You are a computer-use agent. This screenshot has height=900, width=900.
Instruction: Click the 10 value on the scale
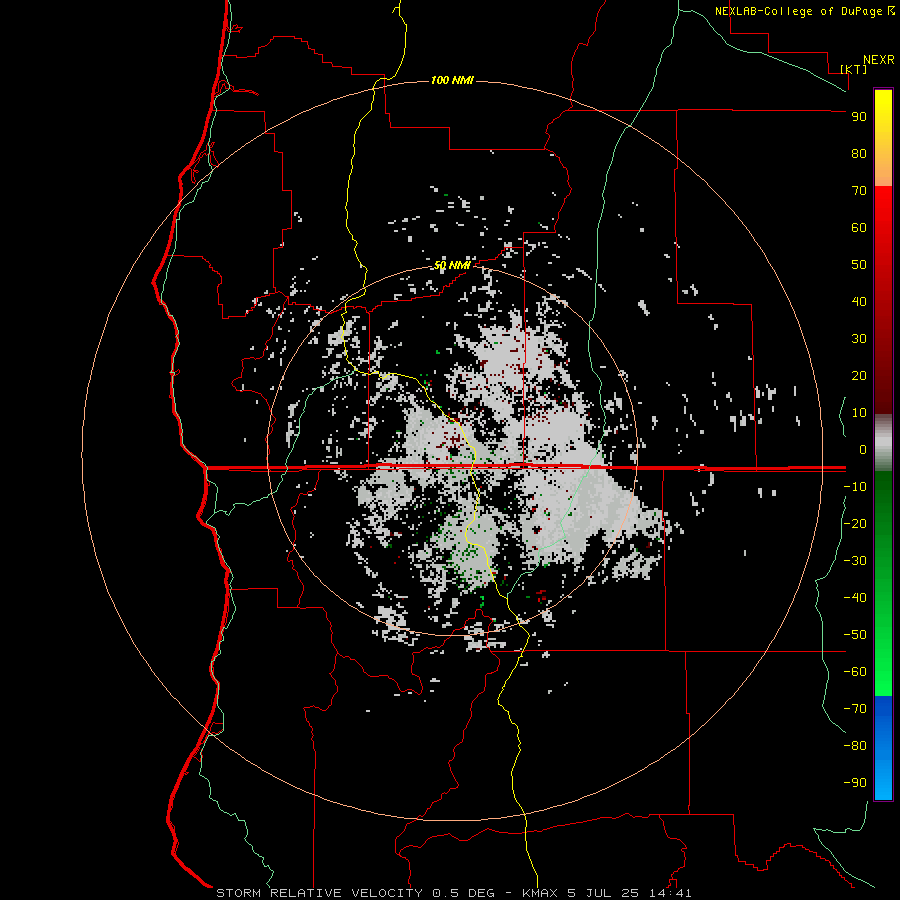coord(859,413)
